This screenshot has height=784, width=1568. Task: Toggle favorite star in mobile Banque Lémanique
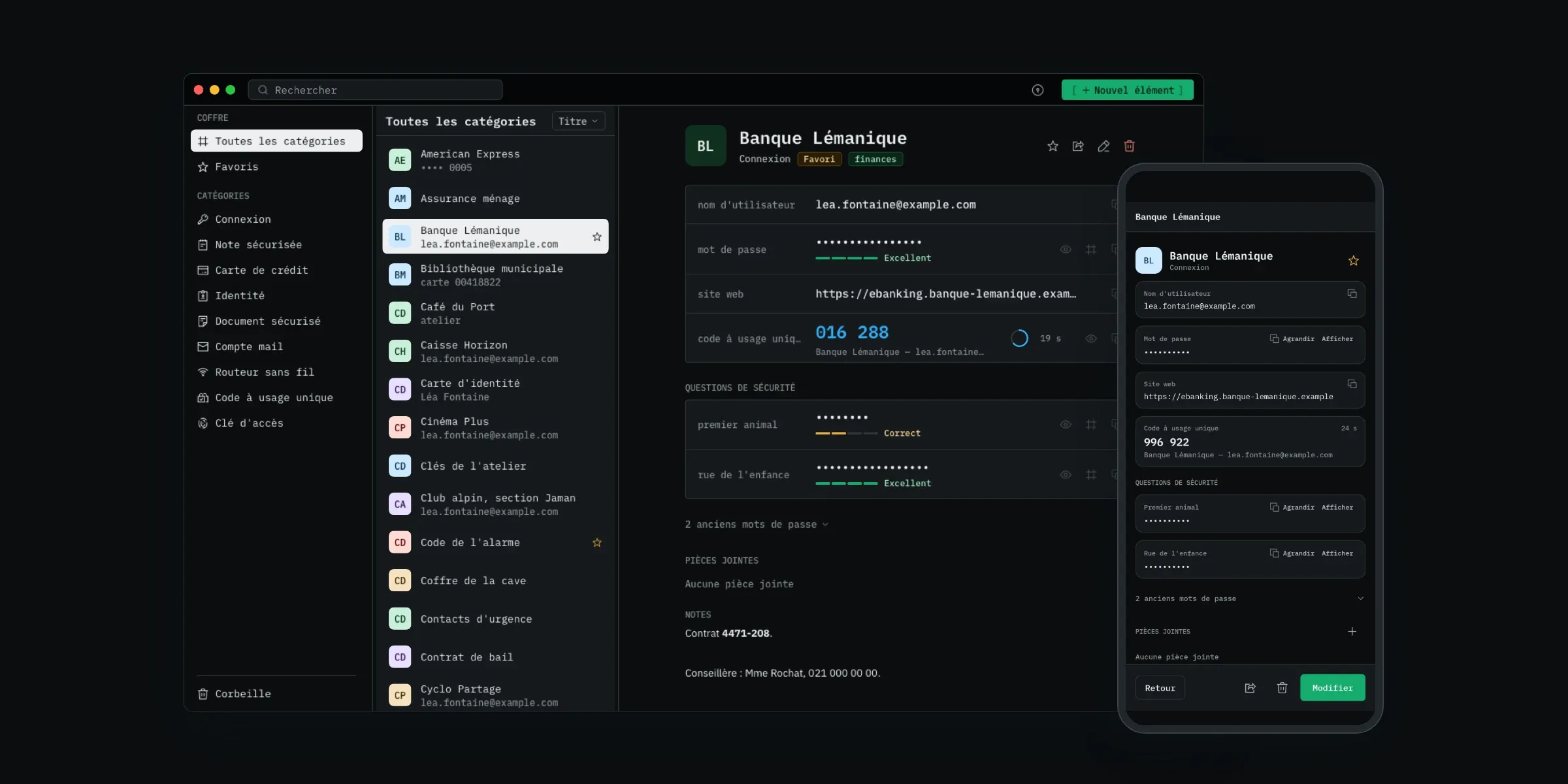pos(1353,261)
